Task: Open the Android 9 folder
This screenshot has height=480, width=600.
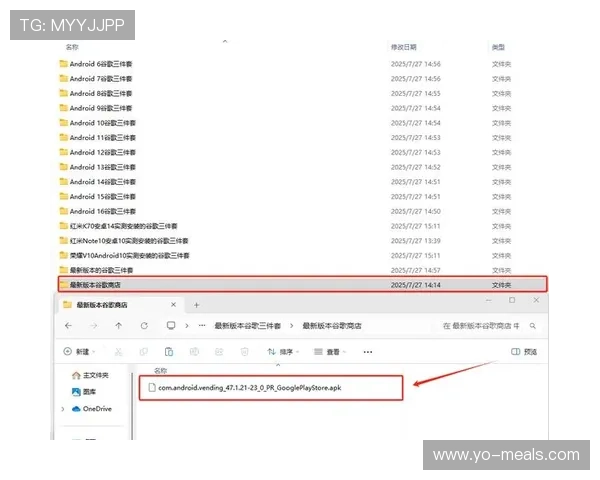Action: point(96,108)
